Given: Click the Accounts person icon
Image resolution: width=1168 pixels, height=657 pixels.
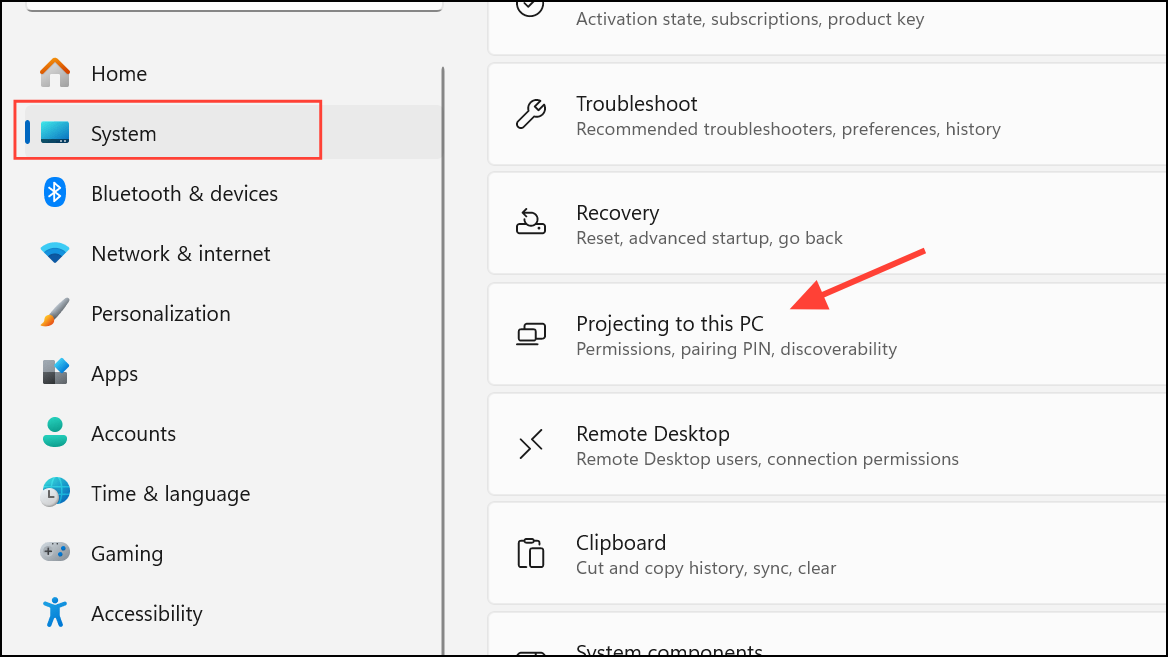Looking at the screenshot, I should (55, 433).
